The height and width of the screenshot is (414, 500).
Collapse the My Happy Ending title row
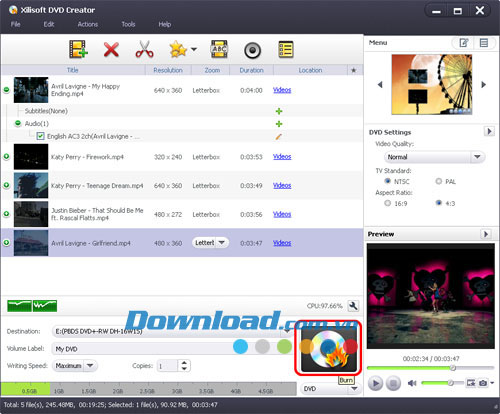pos(6,90)
